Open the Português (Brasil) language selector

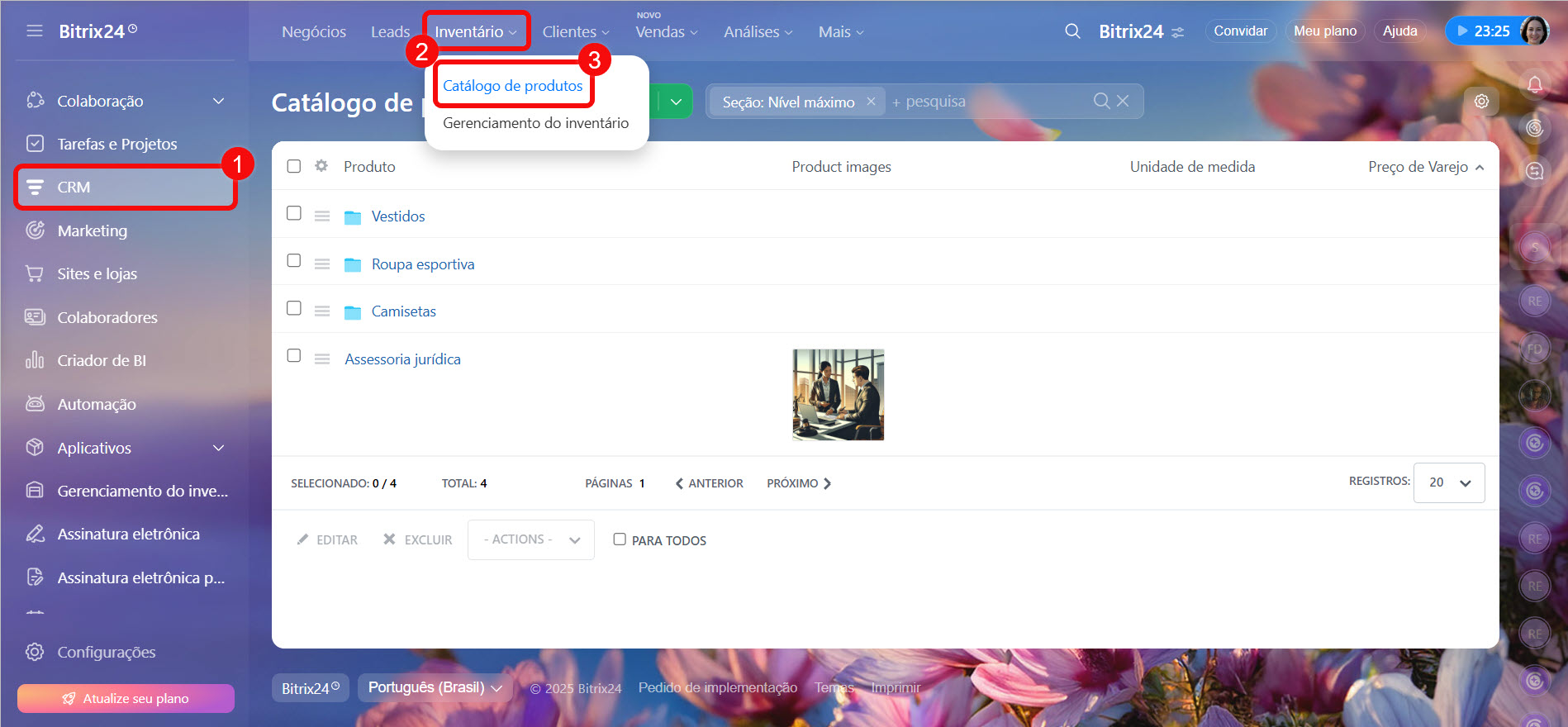click(435, 687)
